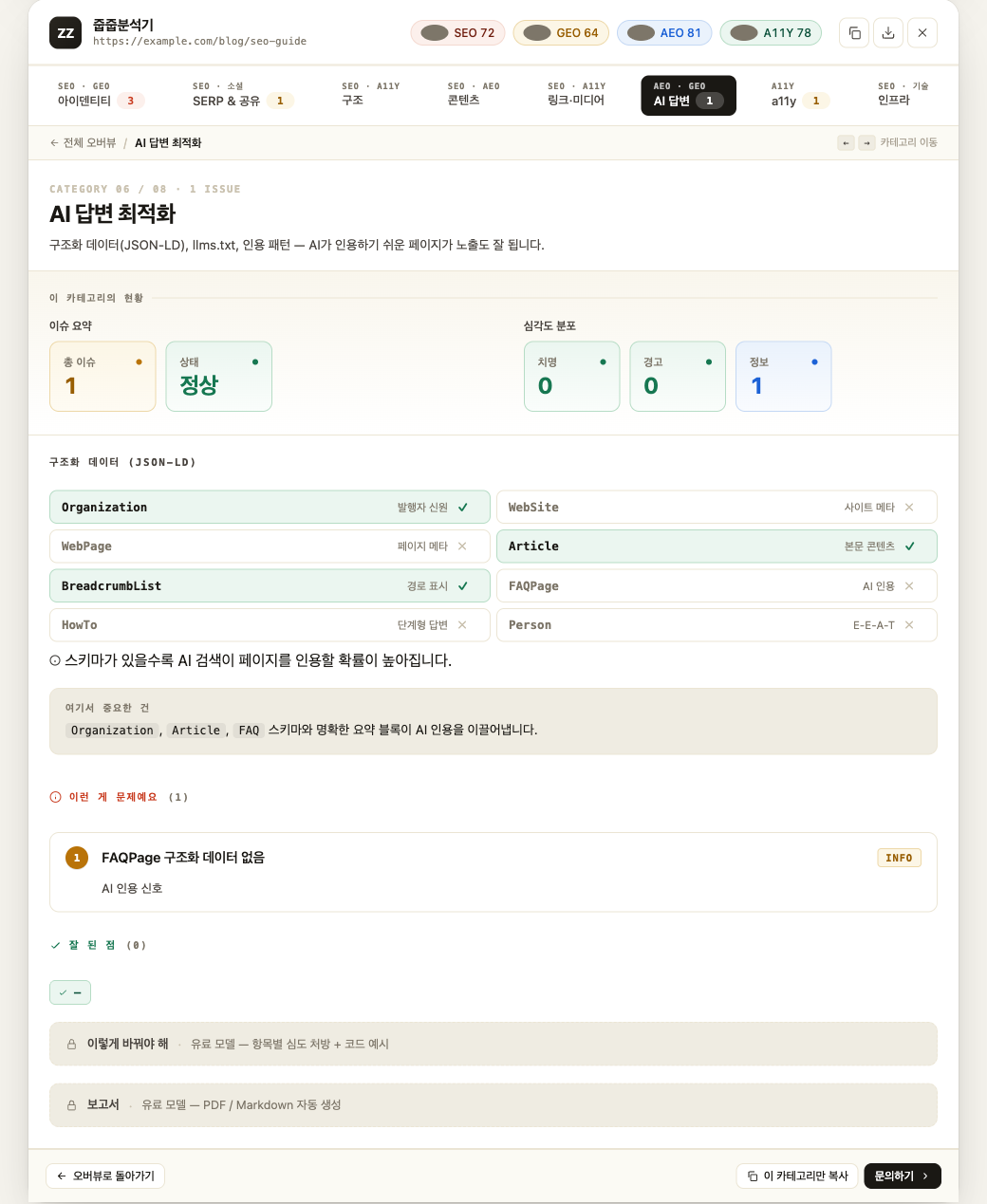Click the Person schema row
987x1204 pixels.
click(x=717, y=625)
